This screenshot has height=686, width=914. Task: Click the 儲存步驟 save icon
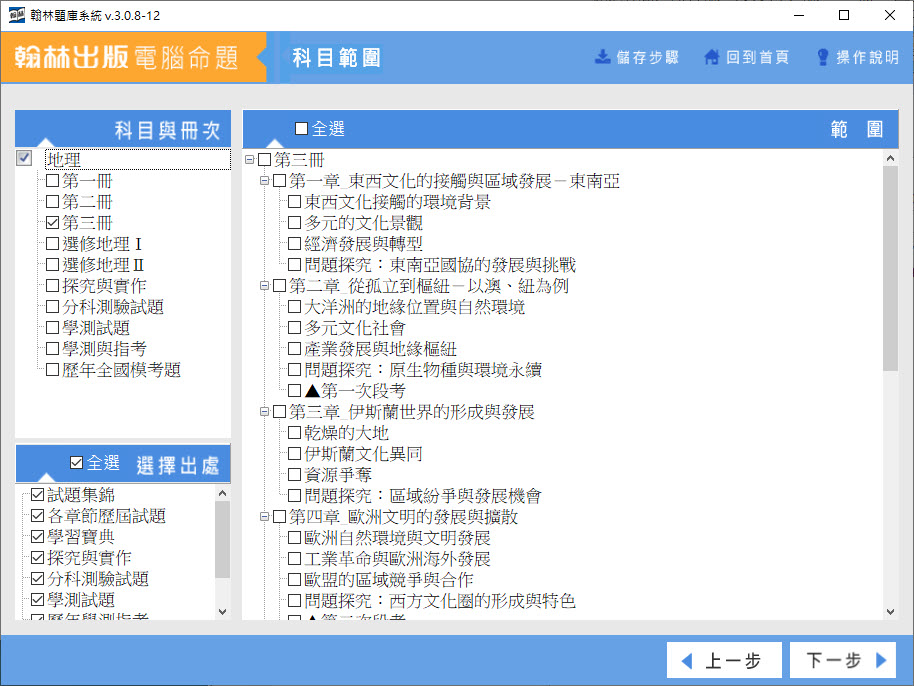click(603, 57)
